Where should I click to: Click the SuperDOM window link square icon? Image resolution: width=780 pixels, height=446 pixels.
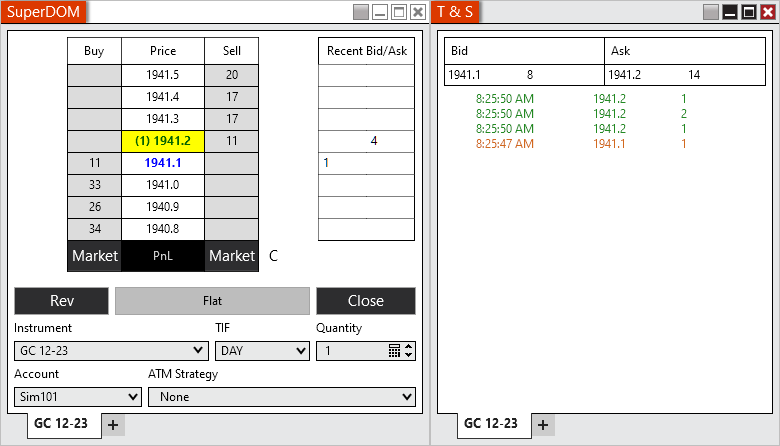click(361, 12)
